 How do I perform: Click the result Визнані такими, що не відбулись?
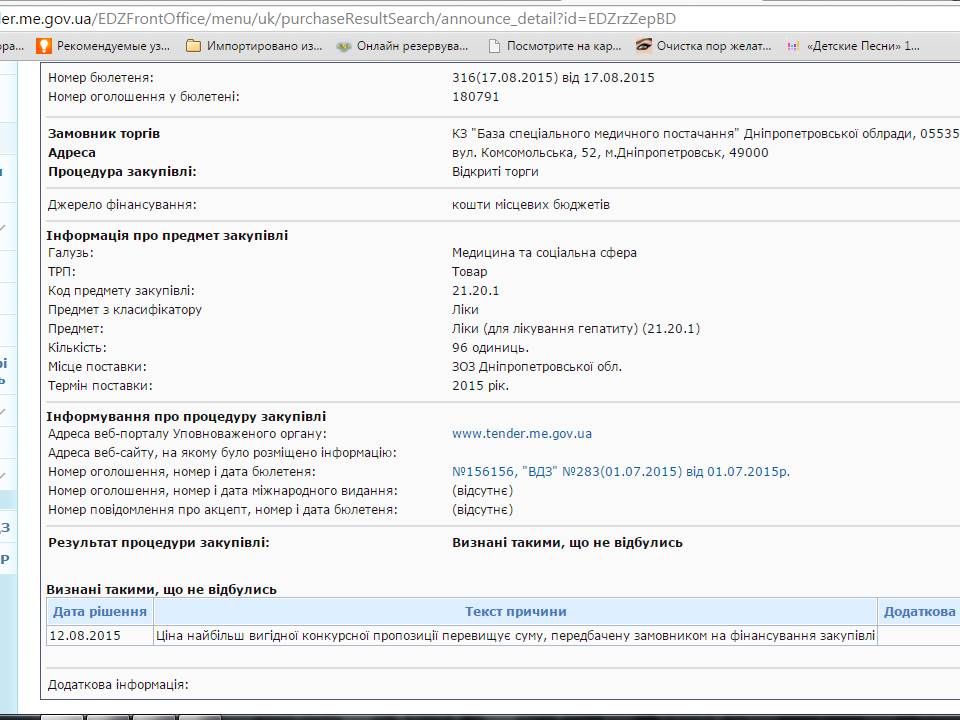point(567,543)
